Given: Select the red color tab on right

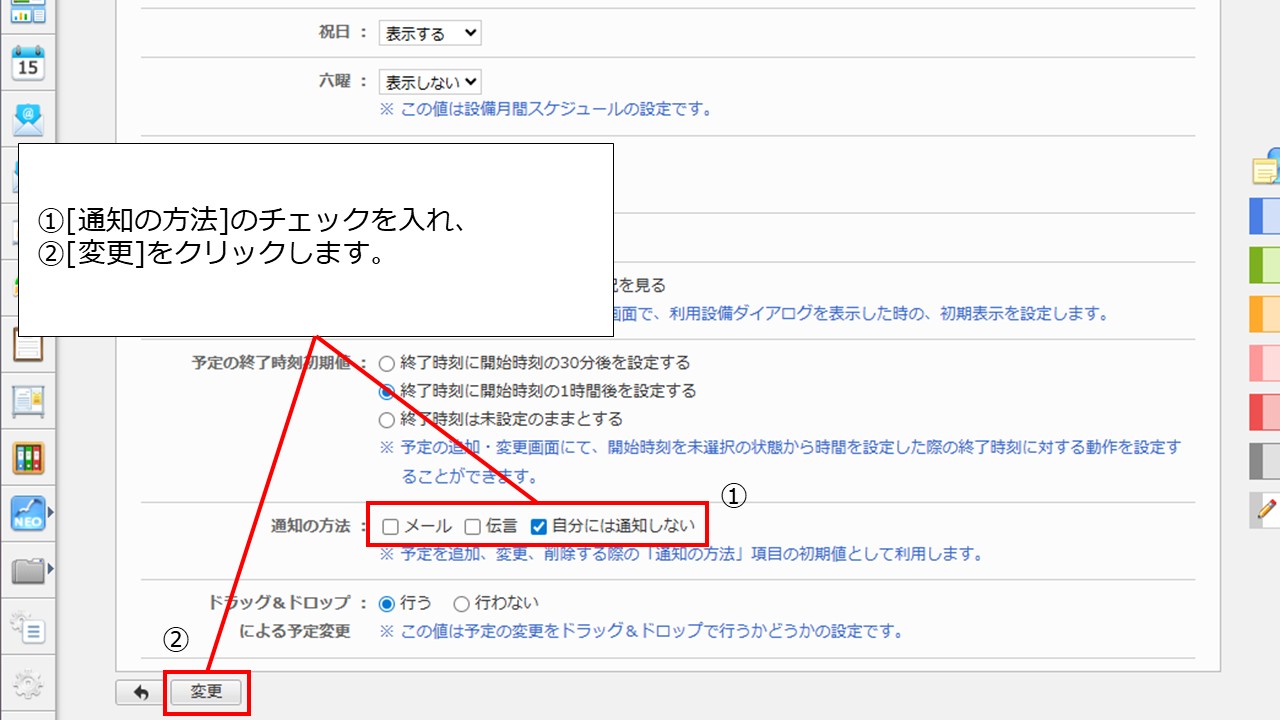Looking at the screenshot, I should [1266, 412].
